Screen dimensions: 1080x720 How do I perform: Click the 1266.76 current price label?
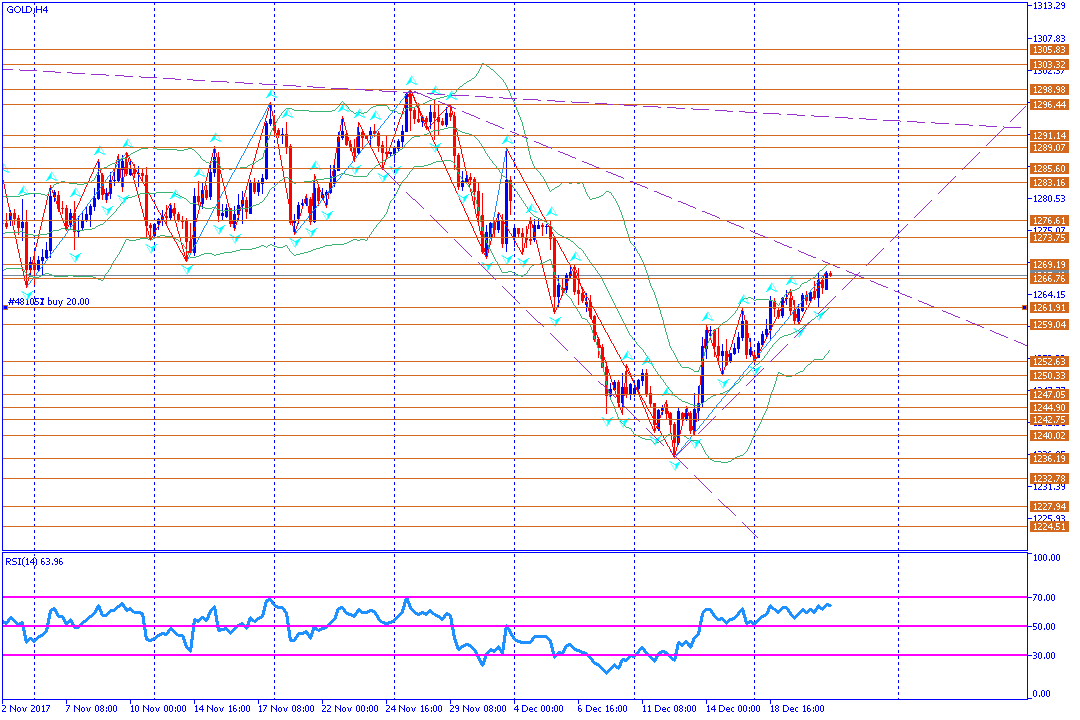(x=1050, y=279)
